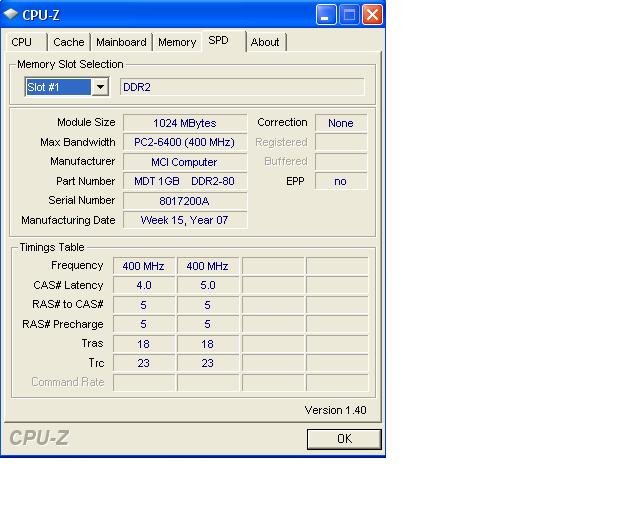The height and width of the screenshot is (512, 640).
Task: Click the CAS# Latency 4.0 cell
Action: tap(144, 285)
